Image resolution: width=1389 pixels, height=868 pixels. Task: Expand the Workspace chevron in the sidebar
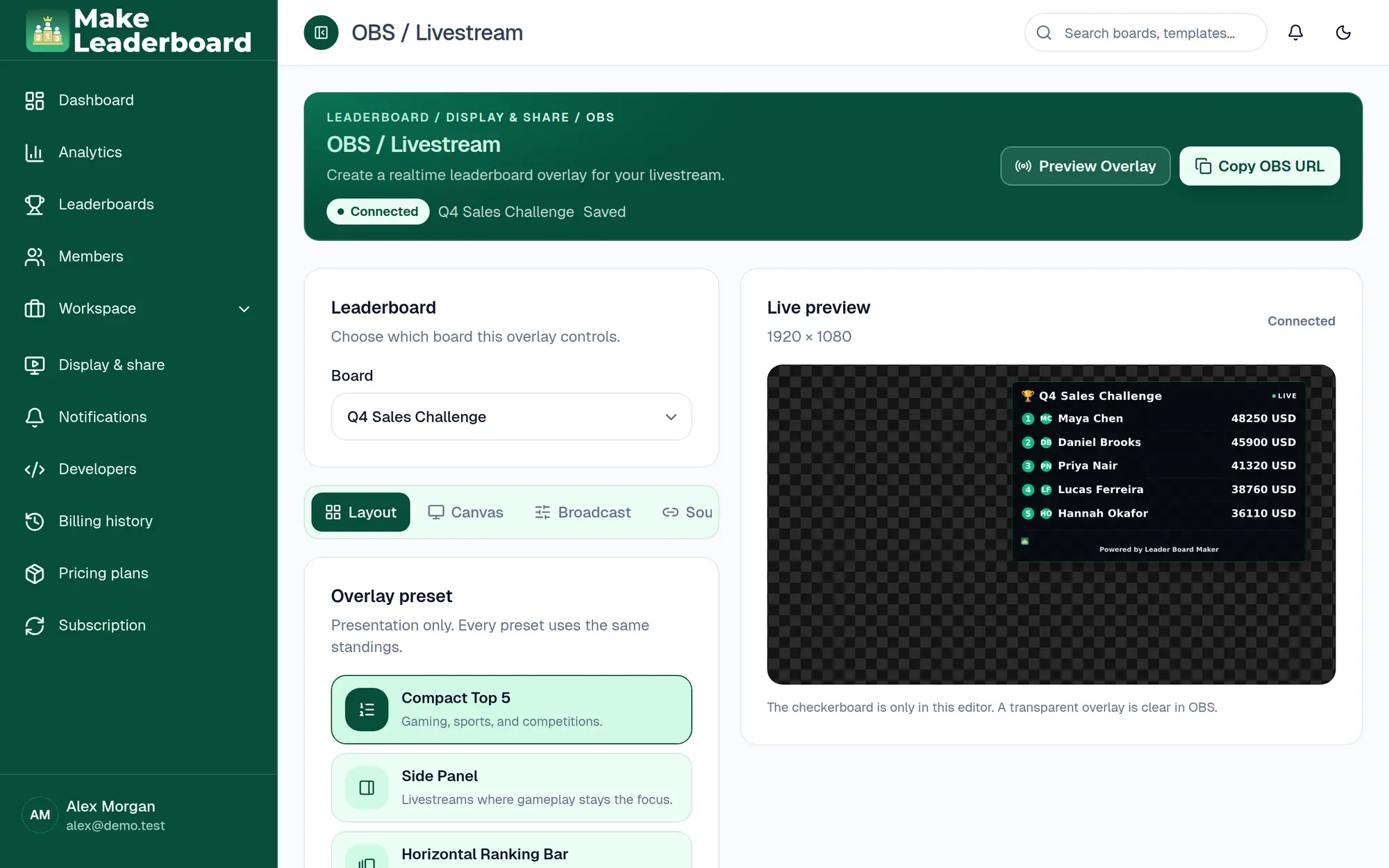point(244,309)
